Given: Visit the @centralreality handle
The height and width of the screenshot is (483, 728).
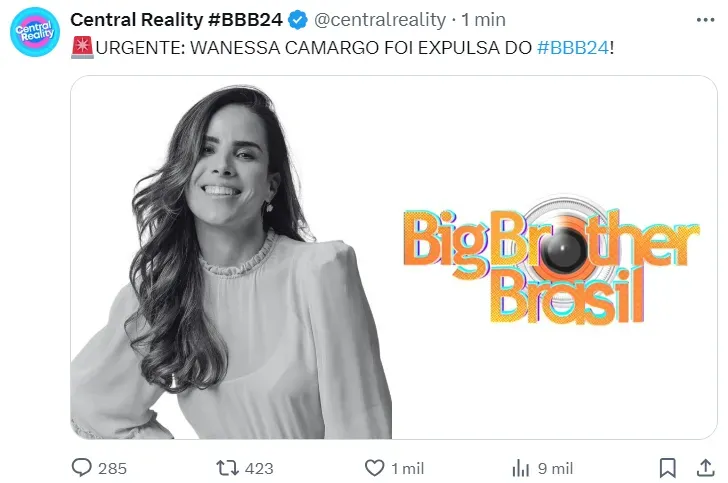Looking at the screenshot, I should [x=380, y=20].
